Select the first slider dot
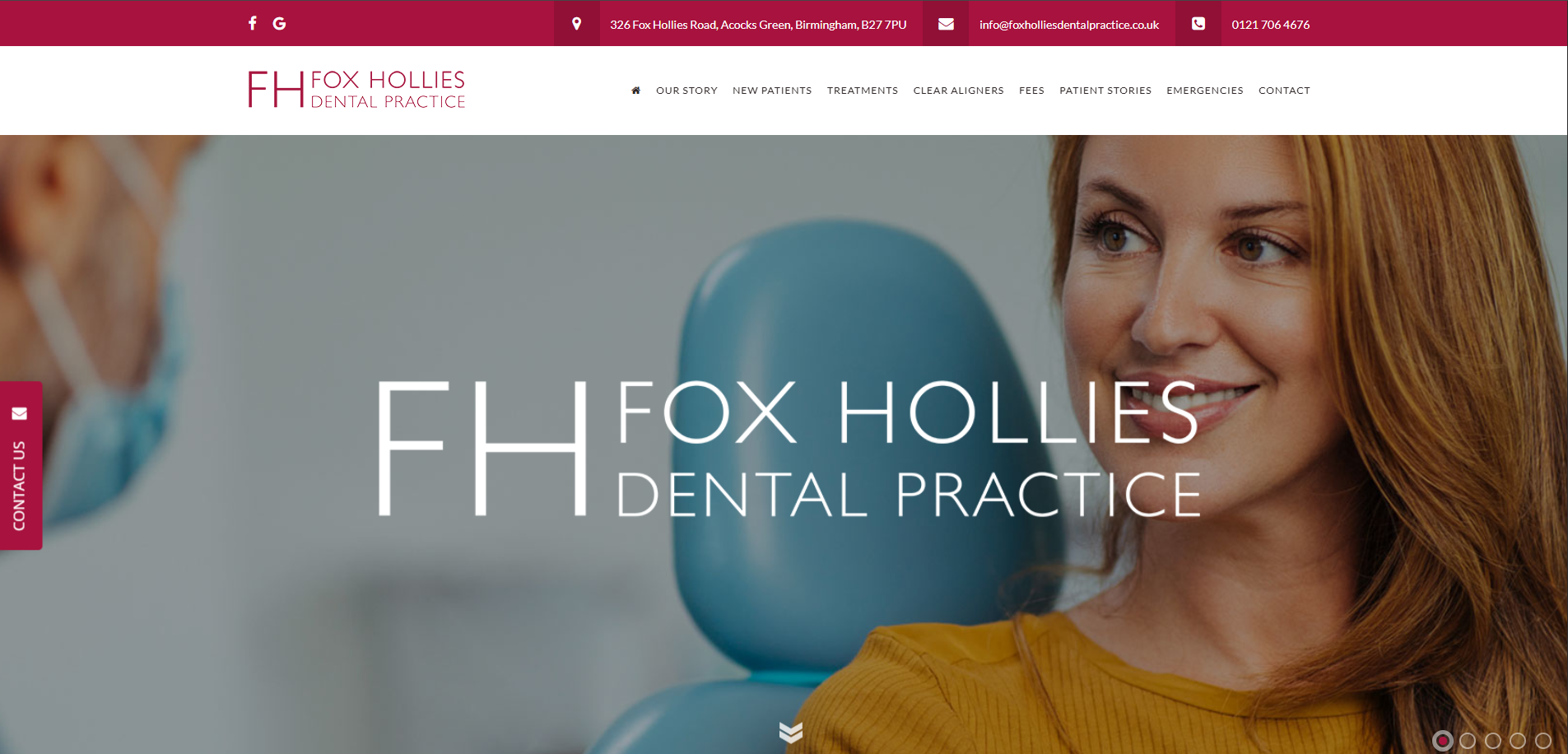Image resolution: width=1568 pixels, height=754 pixels. click(x=1443, y=741)
